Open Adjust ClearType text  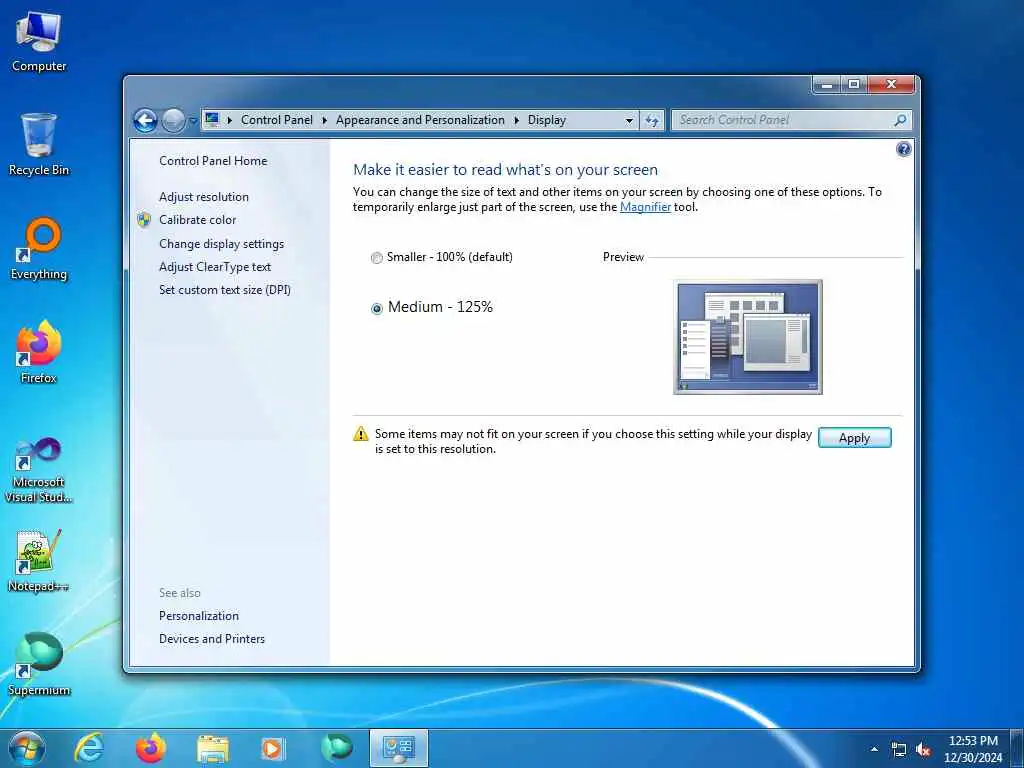[x=215, y=266]
